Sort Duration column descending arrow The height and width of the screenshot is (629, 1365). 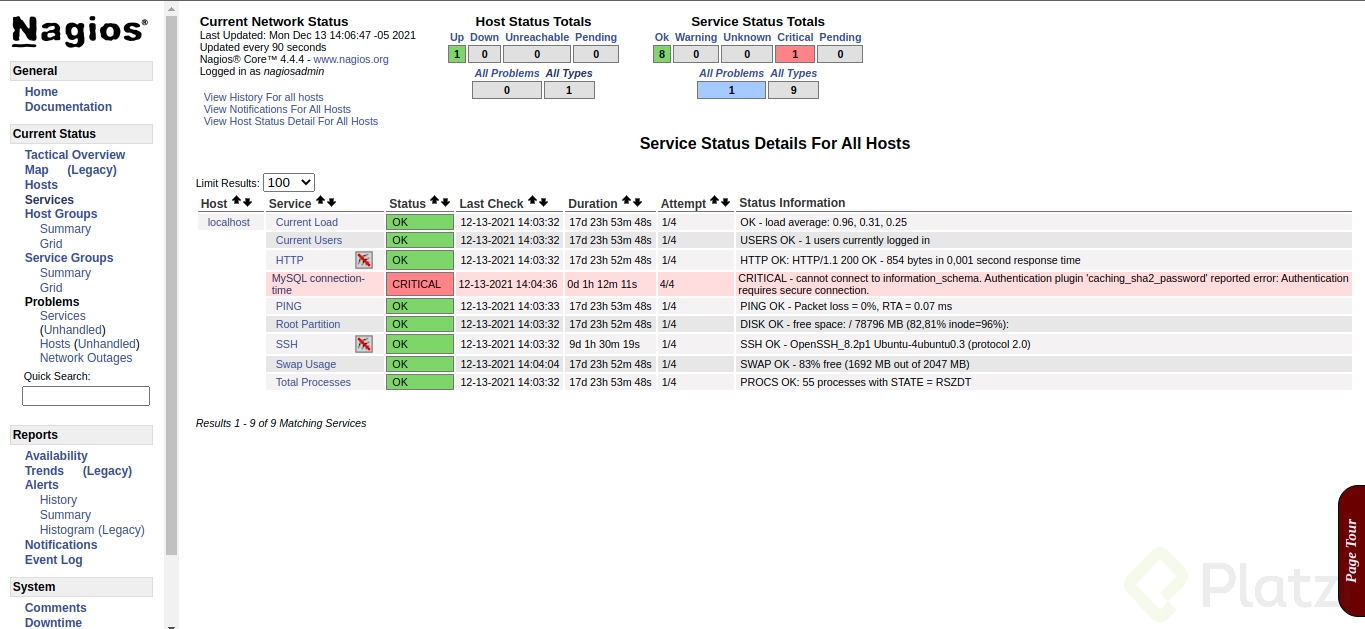(x=638, y=202)
